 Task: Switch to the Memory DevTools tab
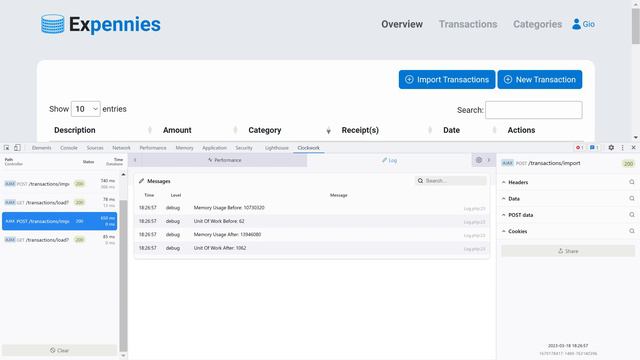point(184,148)
